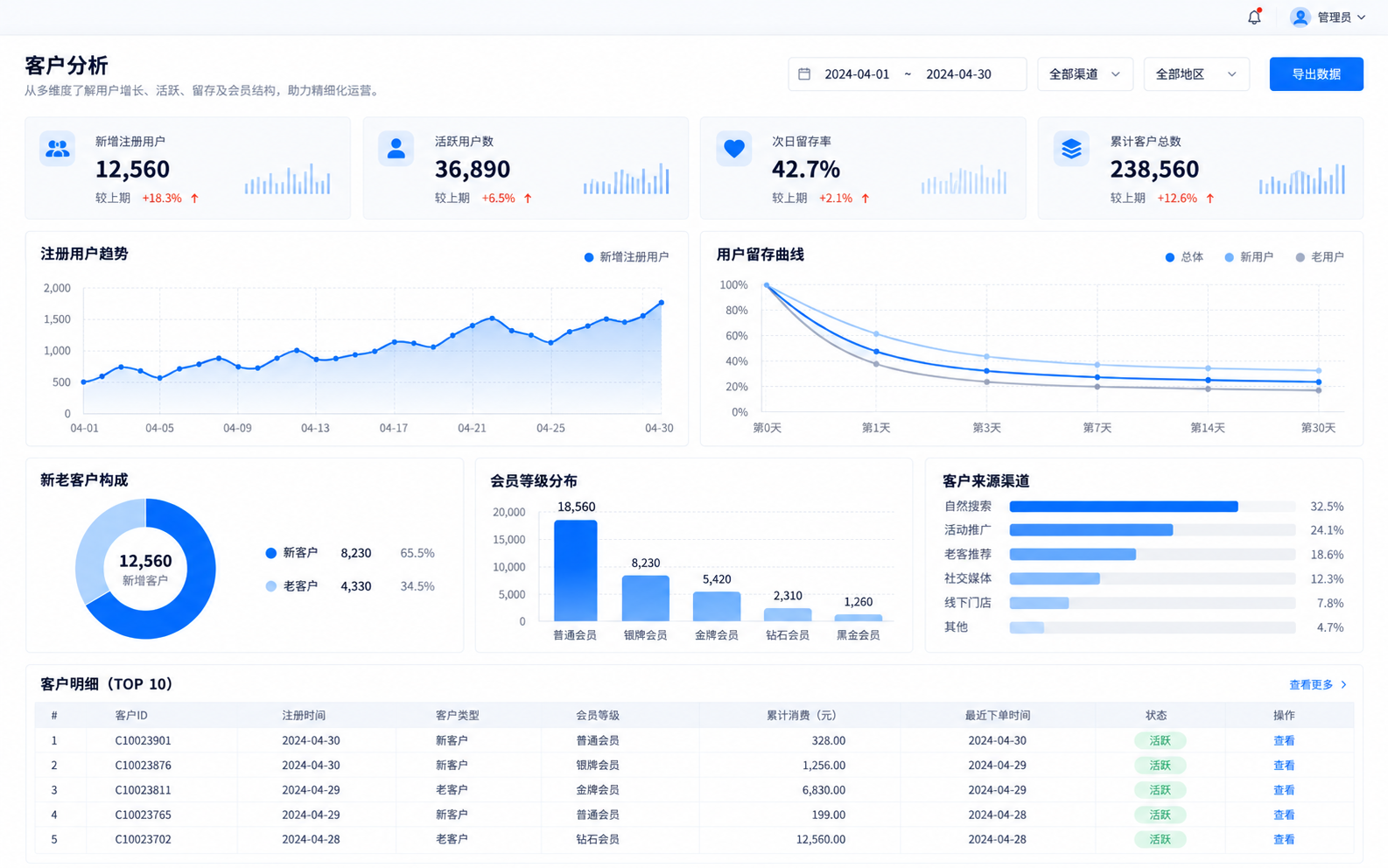
Task: Click the 活动推广 progress bar
Action: [x=1153, y=530]
